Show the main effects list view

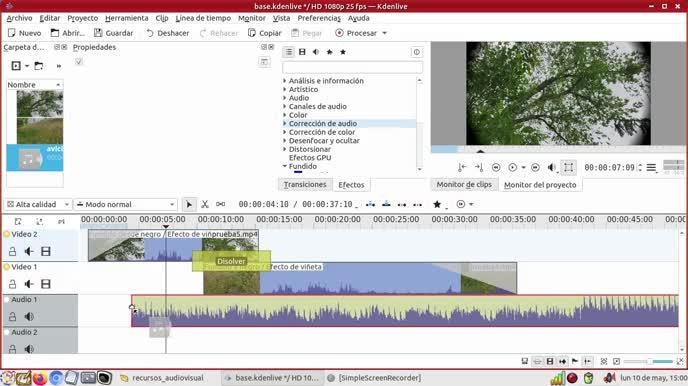(x=289, y=52)
